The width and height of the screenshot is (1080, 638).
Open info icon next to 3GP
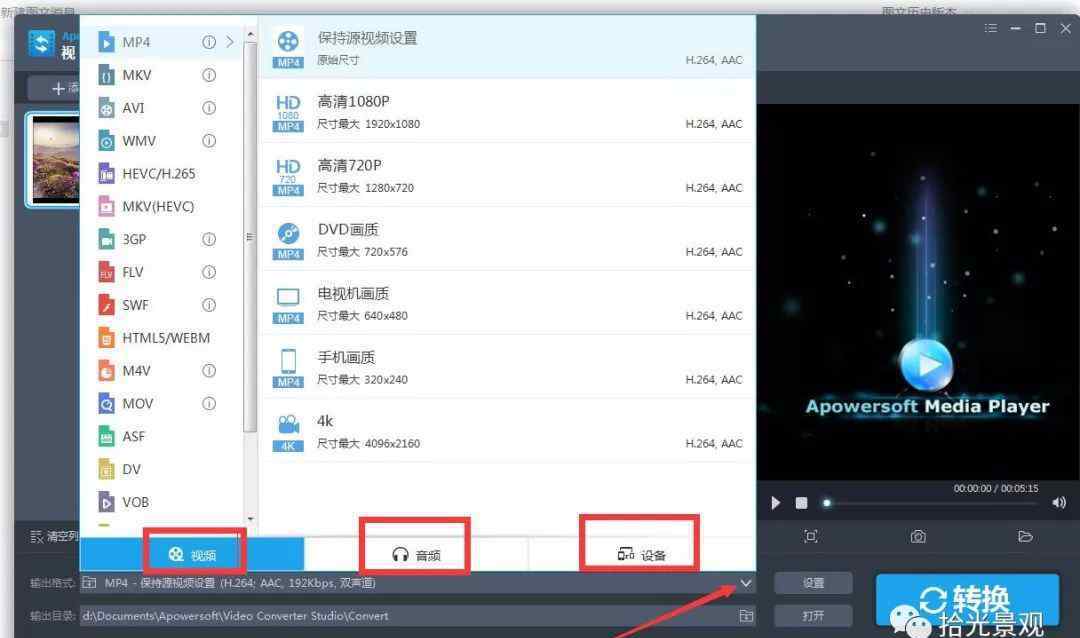[x=209, y=240]
